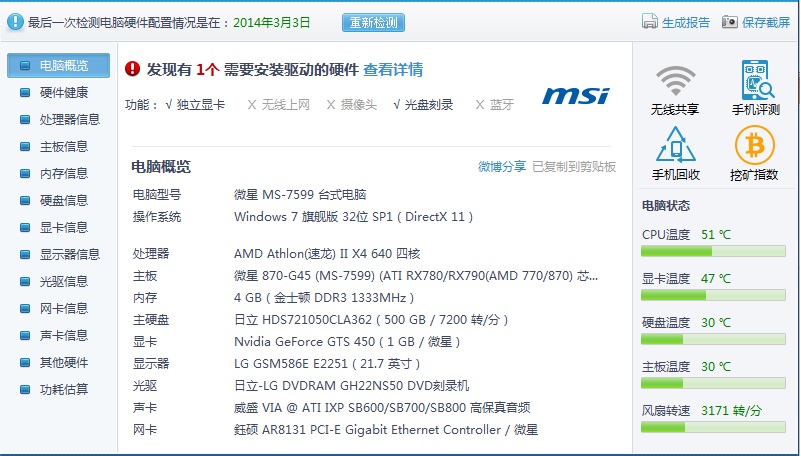Open the 光驱信息 sidebar entry

tap(64, 281)
